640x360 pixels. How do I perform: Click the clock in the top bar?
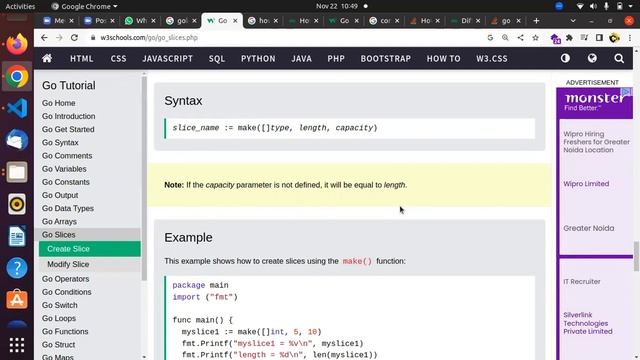pyautogui.click(x=337, y=6)
